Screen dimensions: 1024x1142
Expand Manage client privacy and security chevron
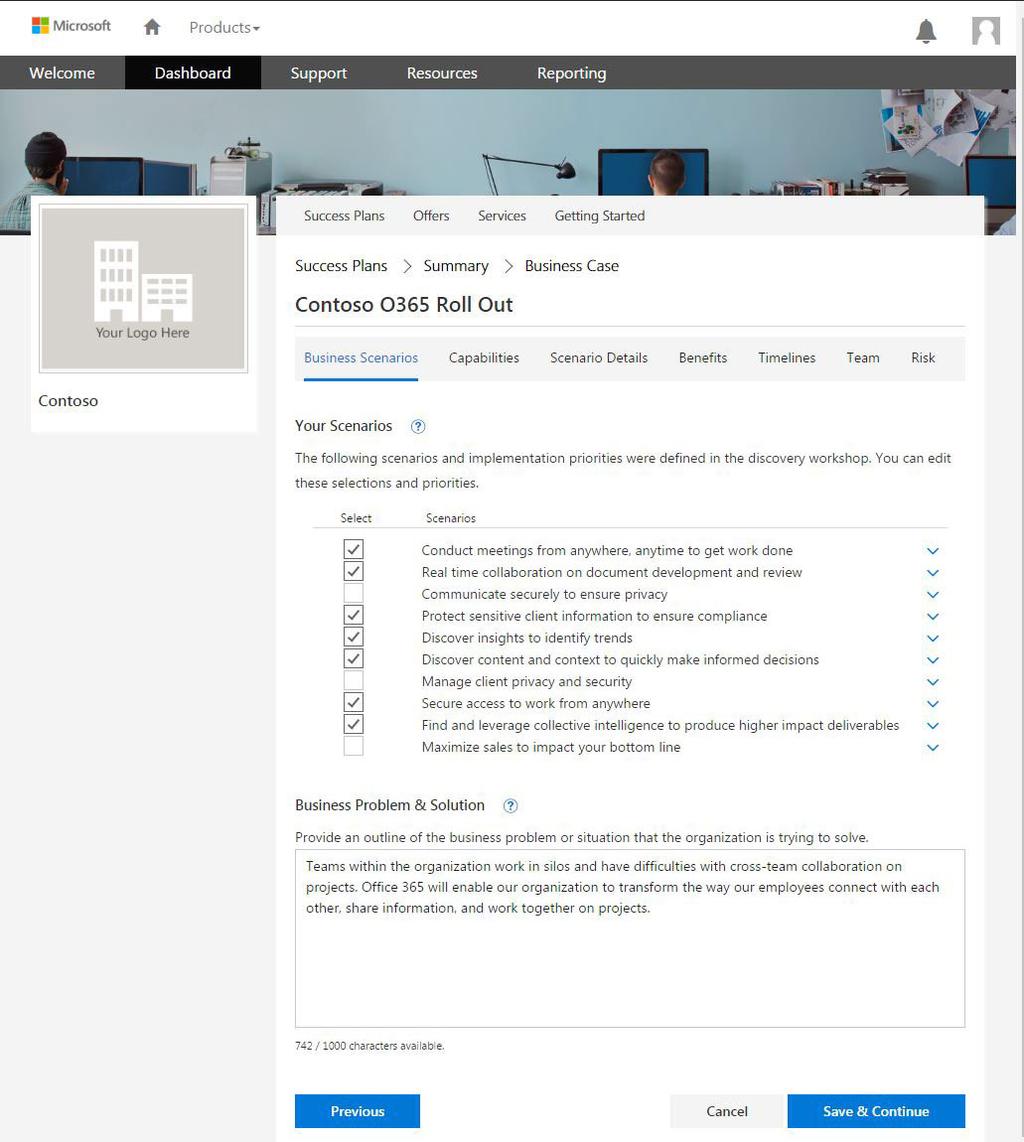(932, 682)
